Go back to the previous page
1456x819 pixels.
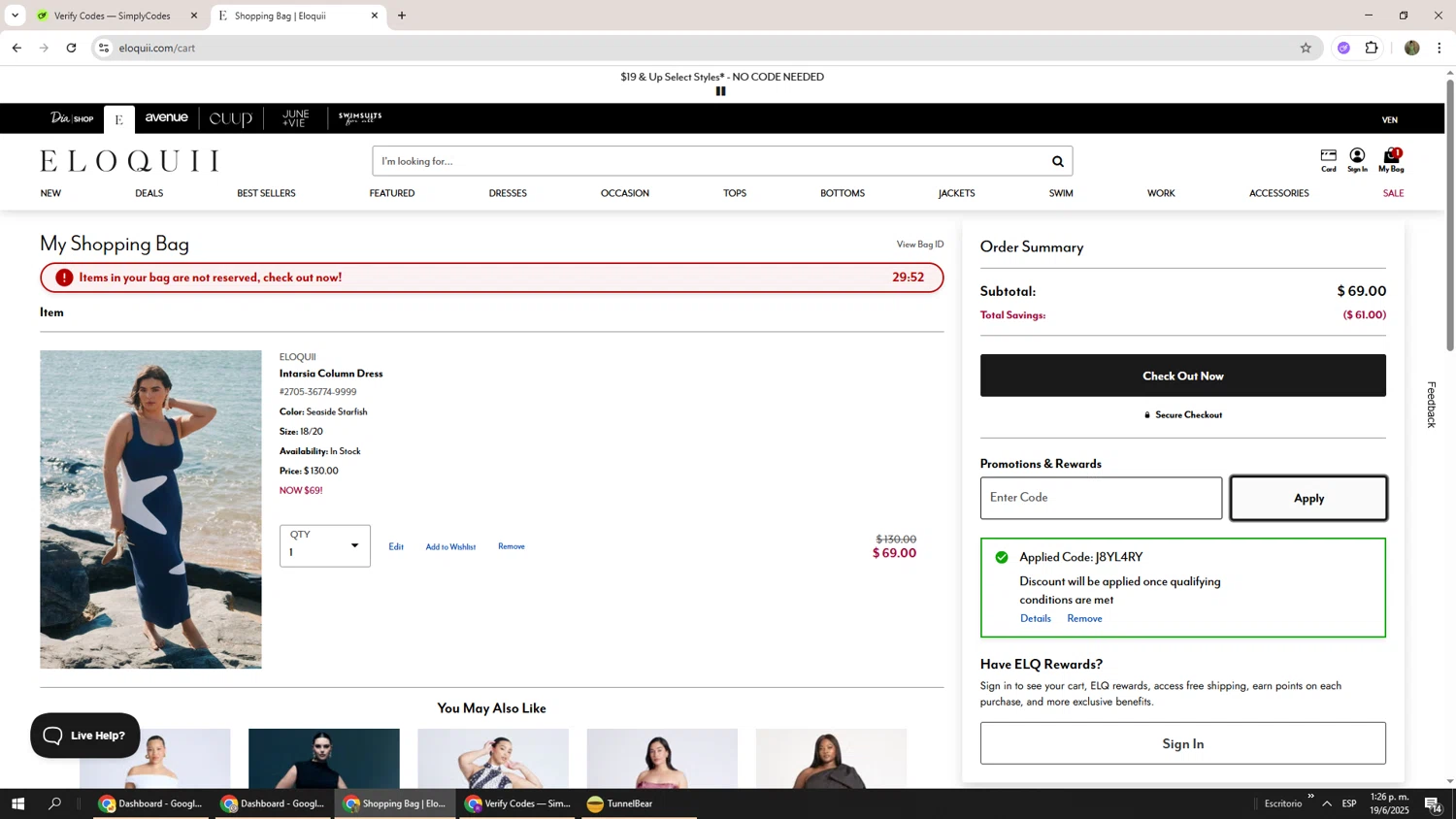pyautogui.click(x=17, y=48)
